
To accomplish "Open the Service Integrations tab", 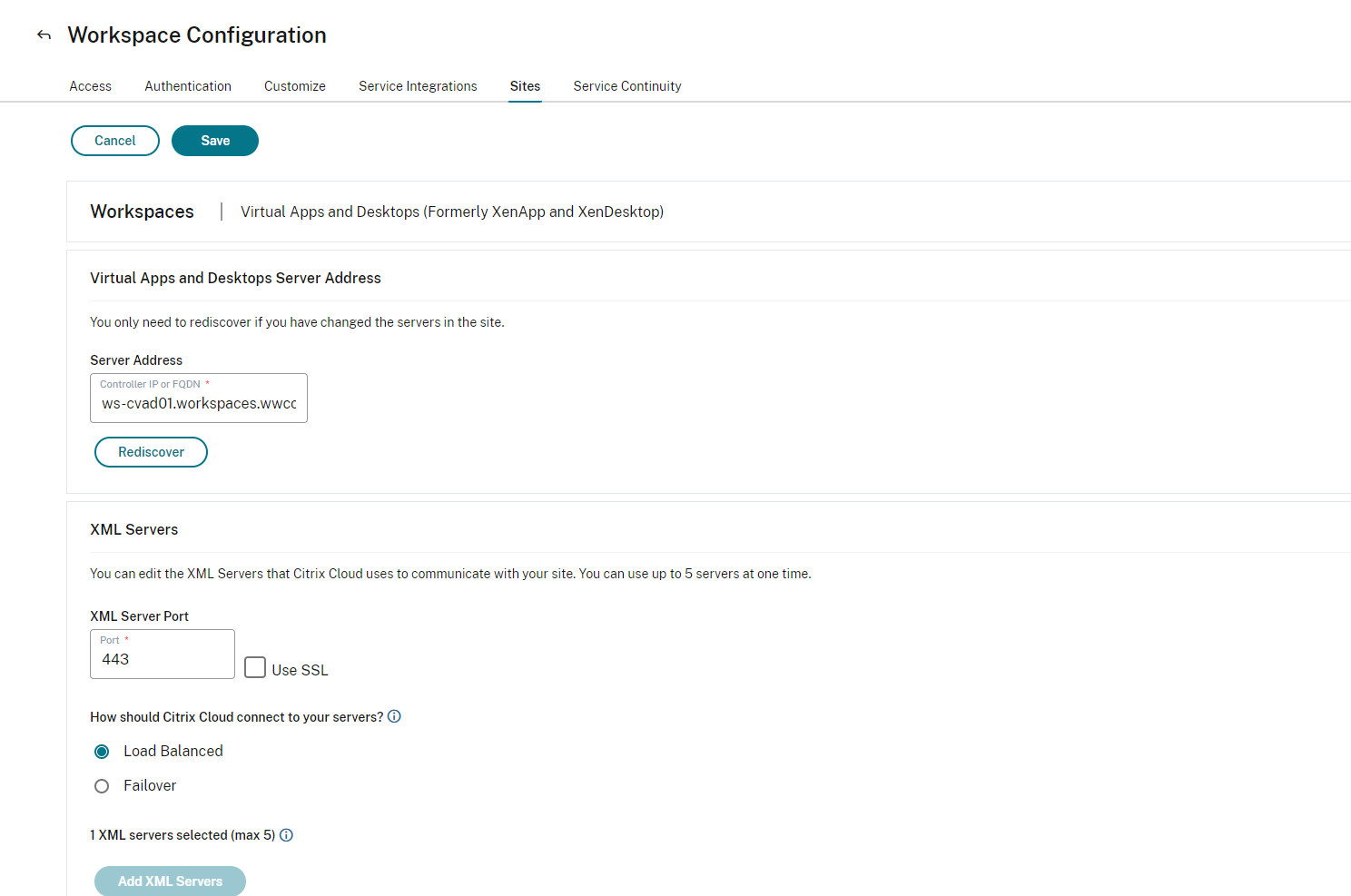I will 418,86.
